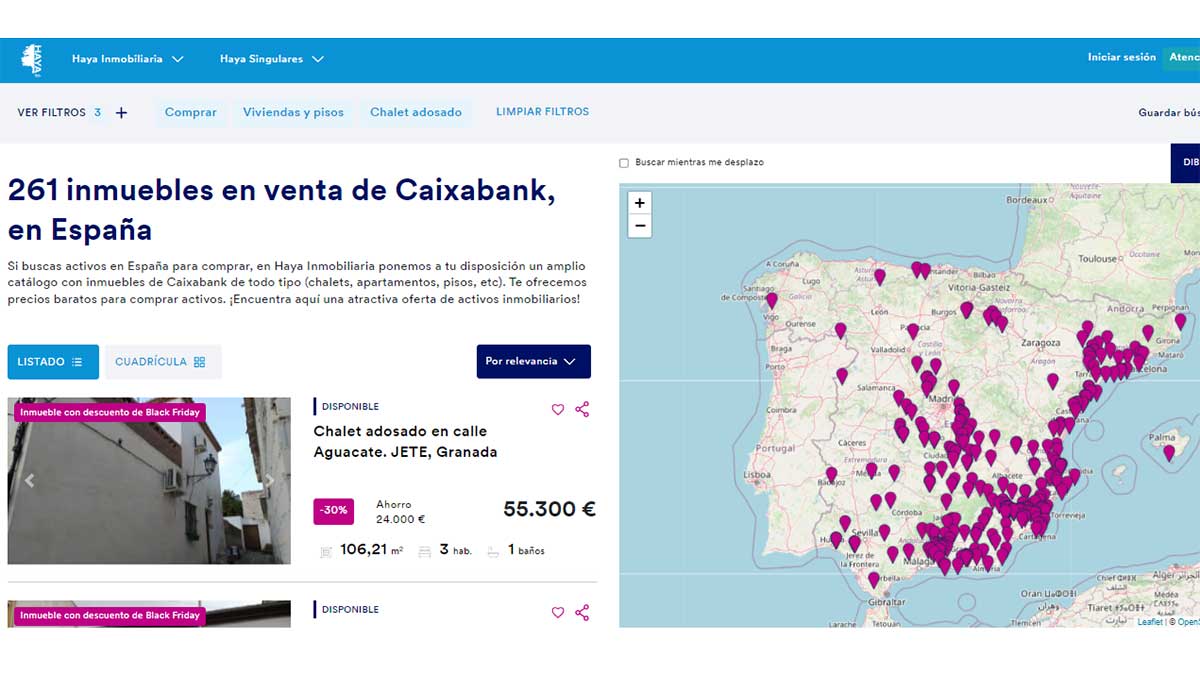This screenshot has height=675, width=1200.
Task: Zoom out on the map
Action: click(x=640, y=226)
